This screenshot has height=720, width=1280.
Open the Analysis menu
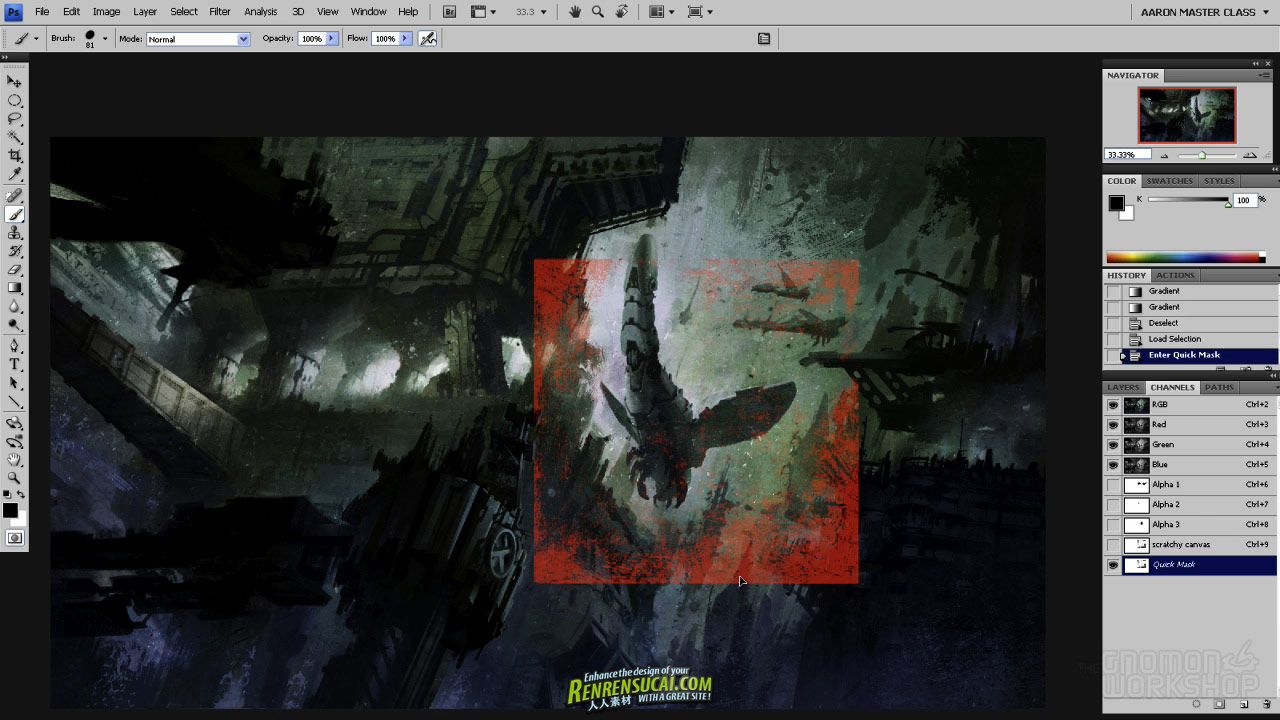point(260,12)
